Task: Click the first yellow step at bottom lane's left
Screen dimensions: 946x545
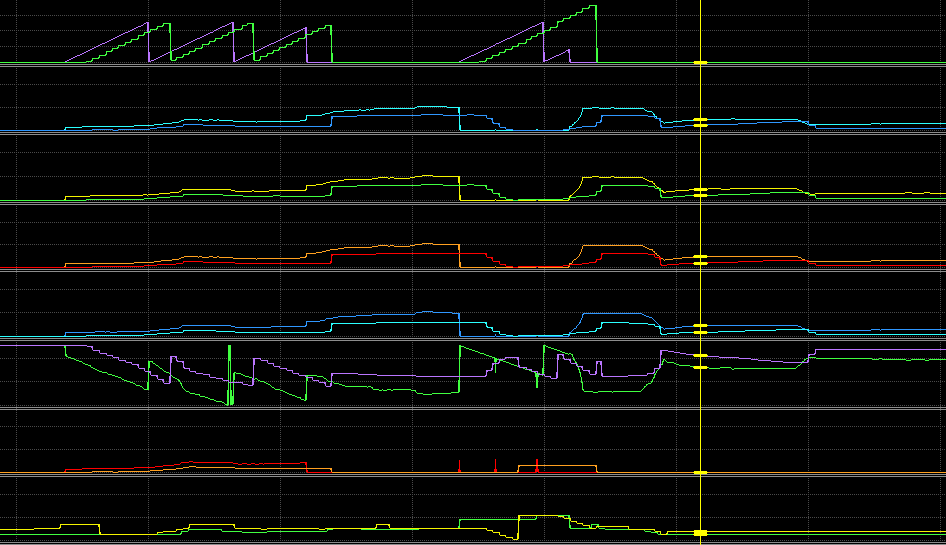Action: [x=80, y=525]
